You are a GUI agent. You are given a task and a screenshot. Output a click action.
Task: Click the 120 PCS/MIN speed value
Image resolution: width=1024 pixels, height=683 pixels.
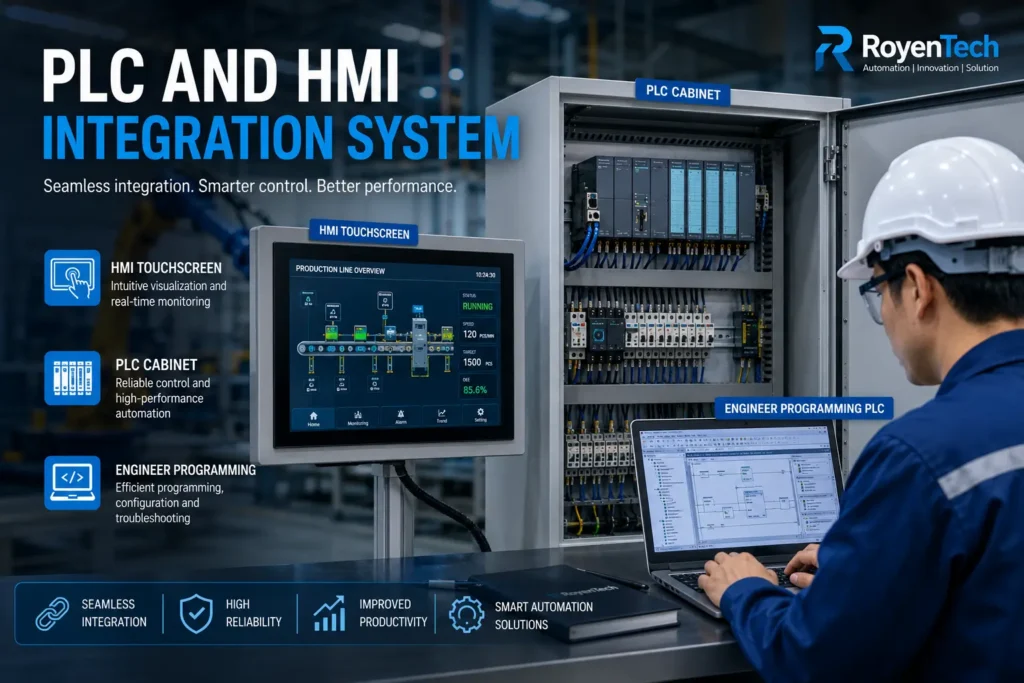(x=479, y=334)
